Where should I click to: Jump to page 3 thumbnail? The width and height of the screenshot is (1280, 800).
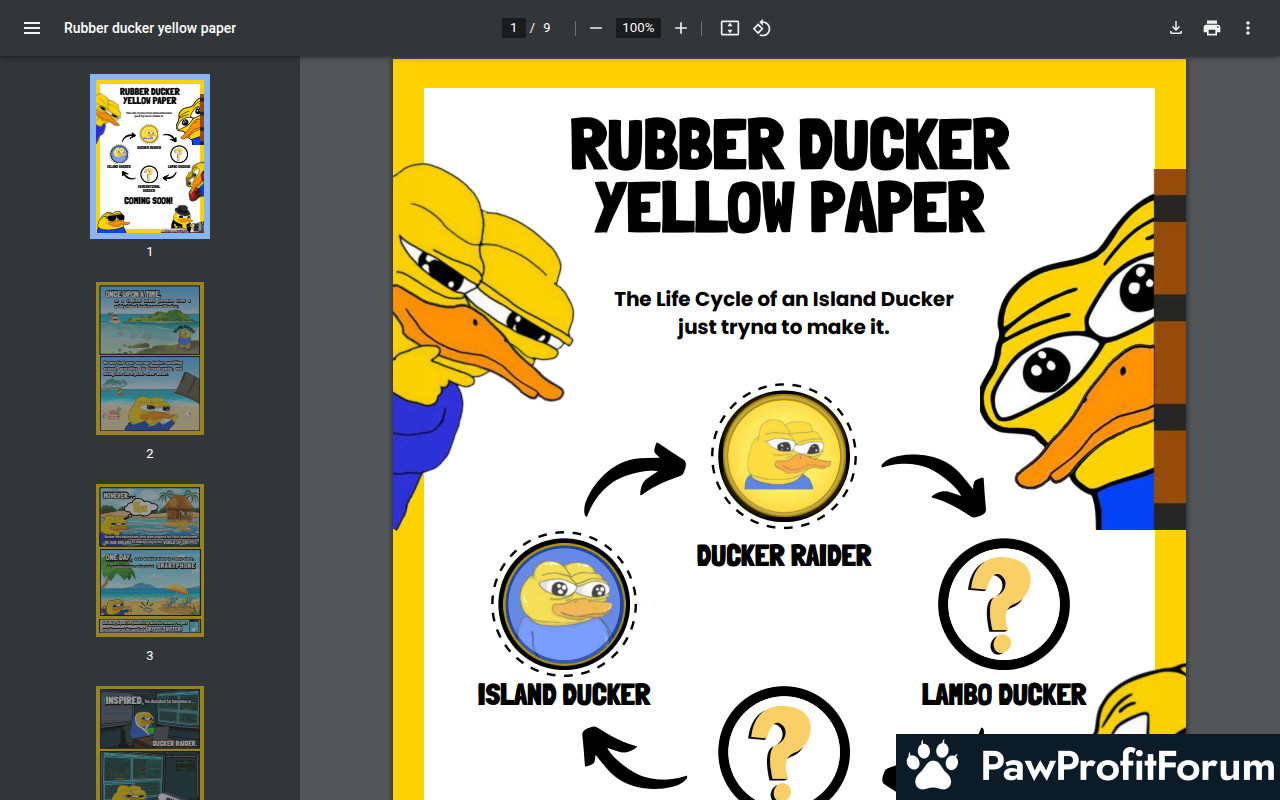pyautogui.click(x=150, y=560)
